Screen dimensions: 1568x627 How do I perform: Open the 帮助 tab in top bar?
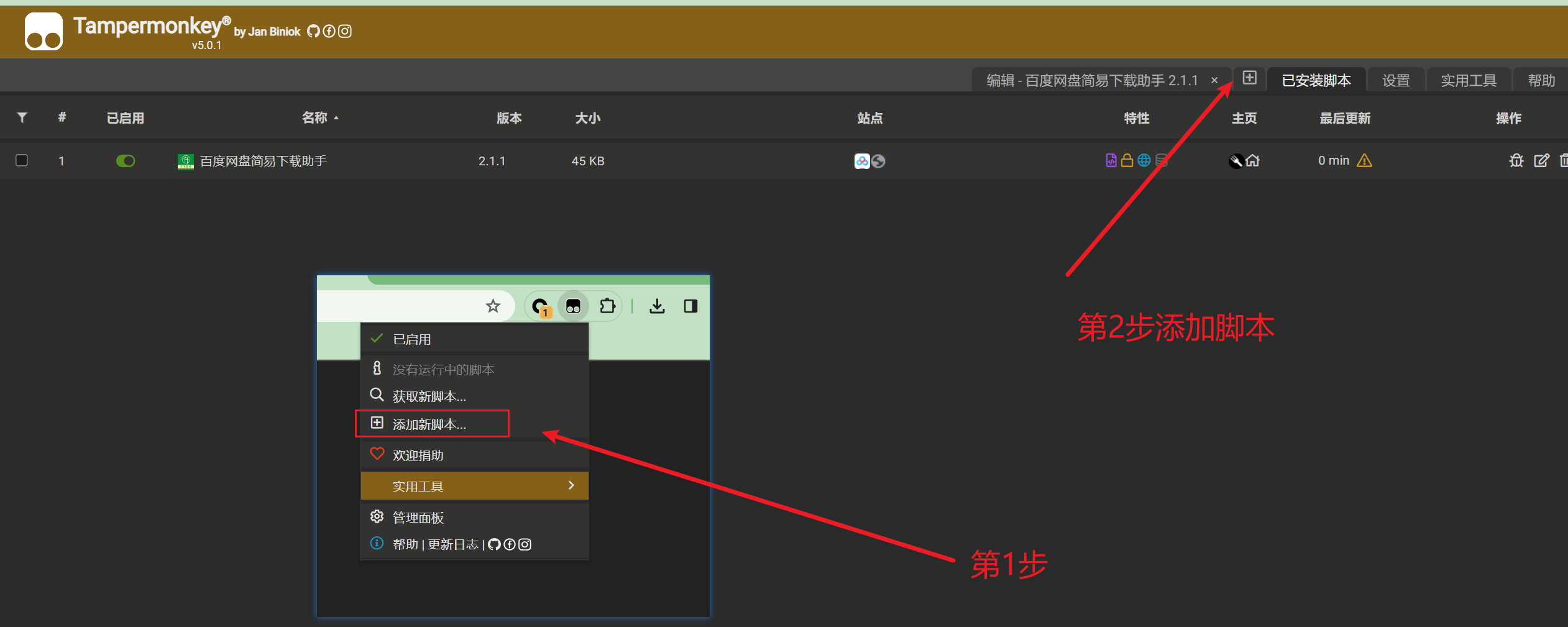pos(1541,80)
